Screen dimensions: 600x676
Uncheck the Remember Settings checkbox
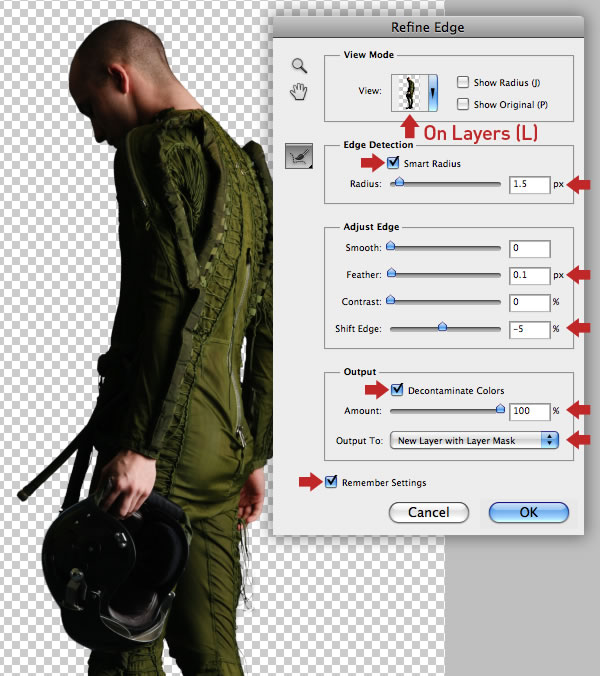tap(331, 482)
